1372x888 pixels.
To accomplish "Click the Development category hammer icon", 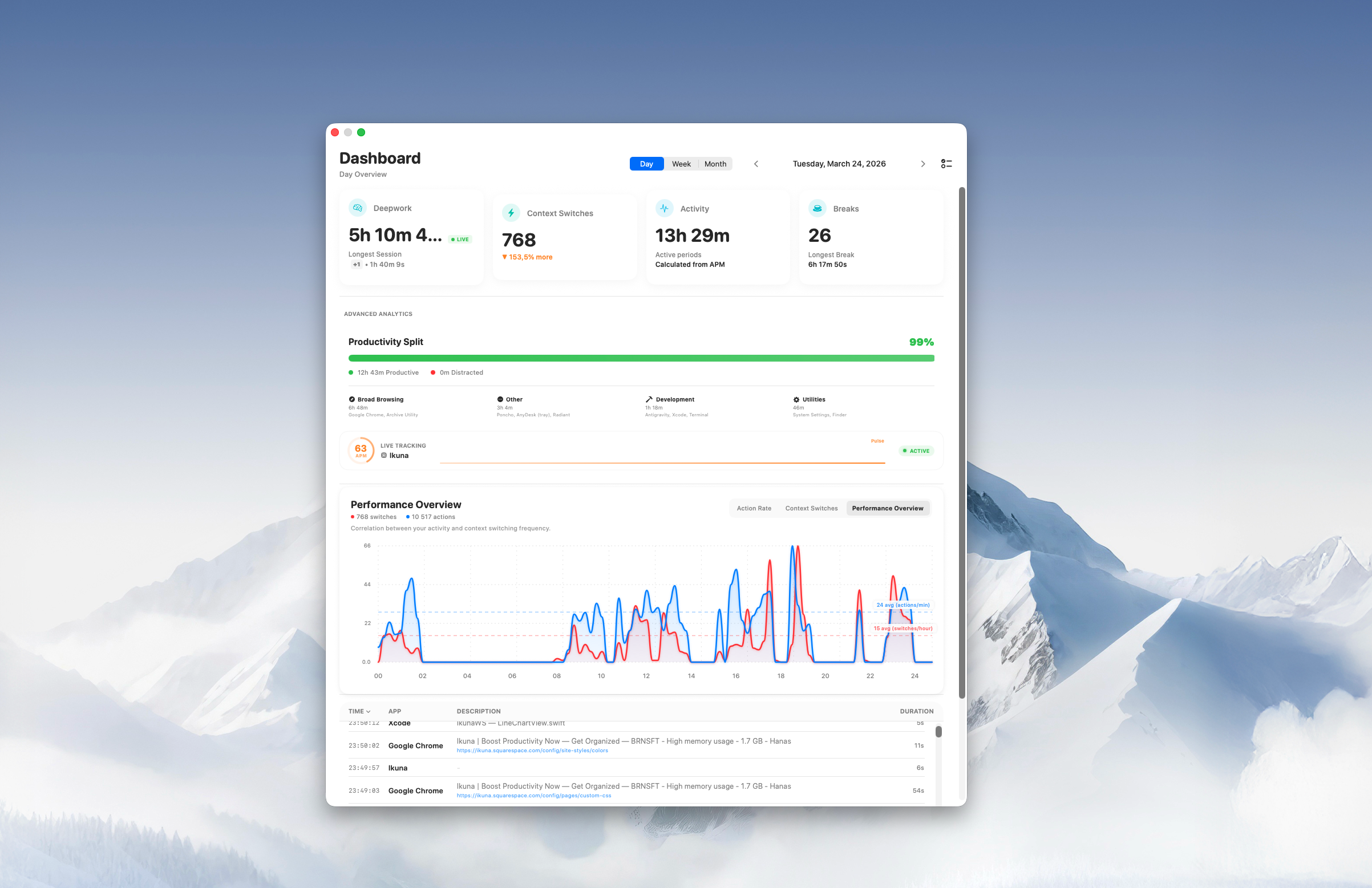I will [x=649, y=399].
